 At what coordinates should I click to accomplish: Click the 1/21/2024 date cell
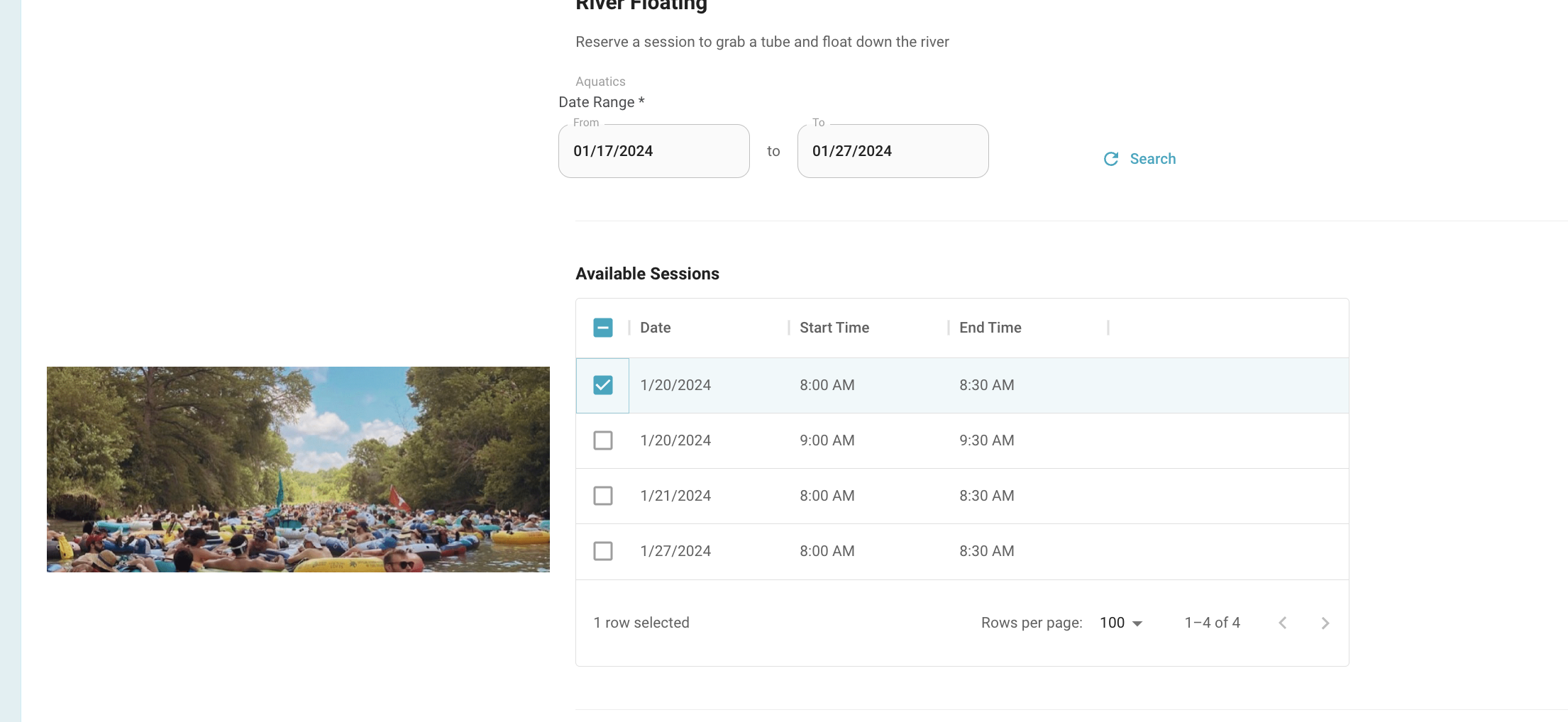click(675, 496)
